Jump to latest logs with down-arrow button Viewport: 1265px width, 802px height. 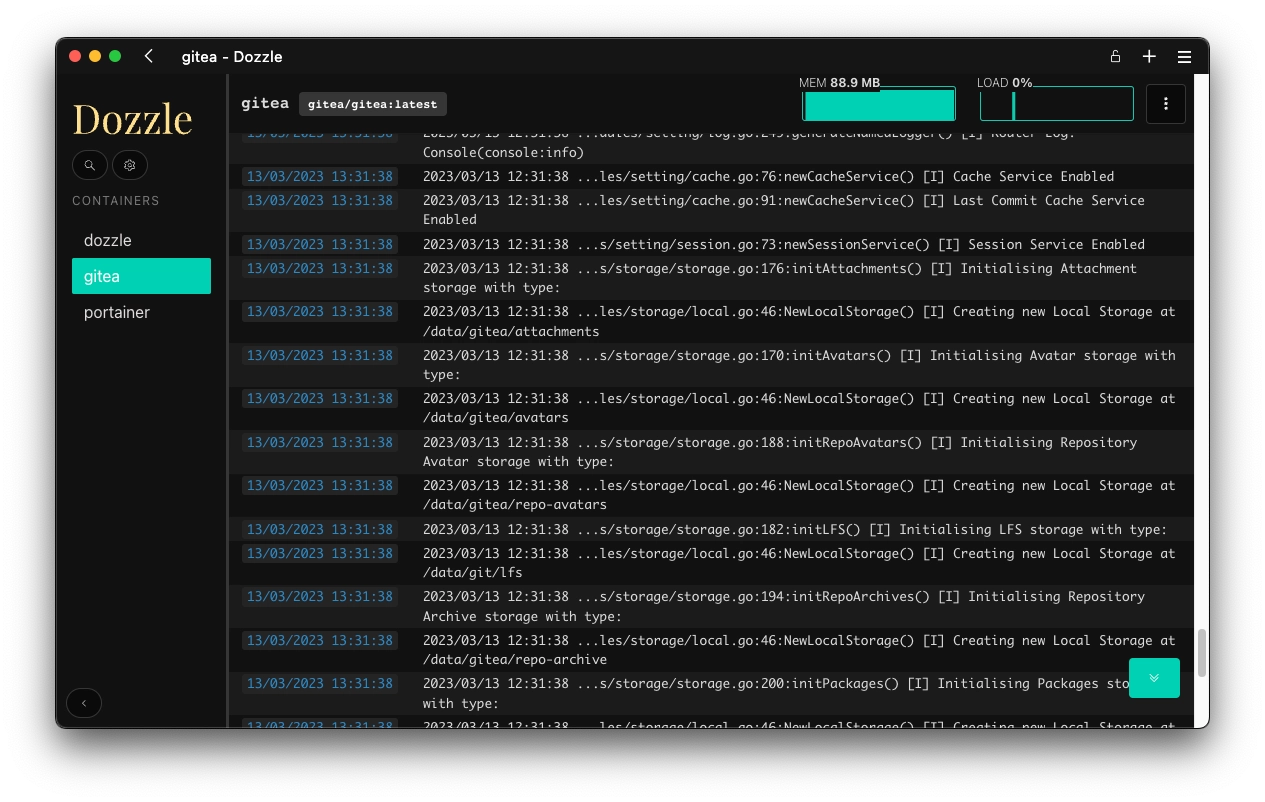pyautogui.click(x=1154, y=678)
